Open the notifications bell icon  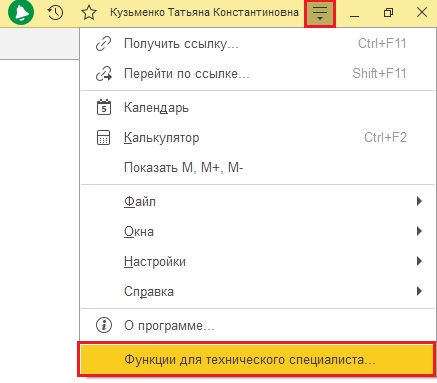point(21,12)
